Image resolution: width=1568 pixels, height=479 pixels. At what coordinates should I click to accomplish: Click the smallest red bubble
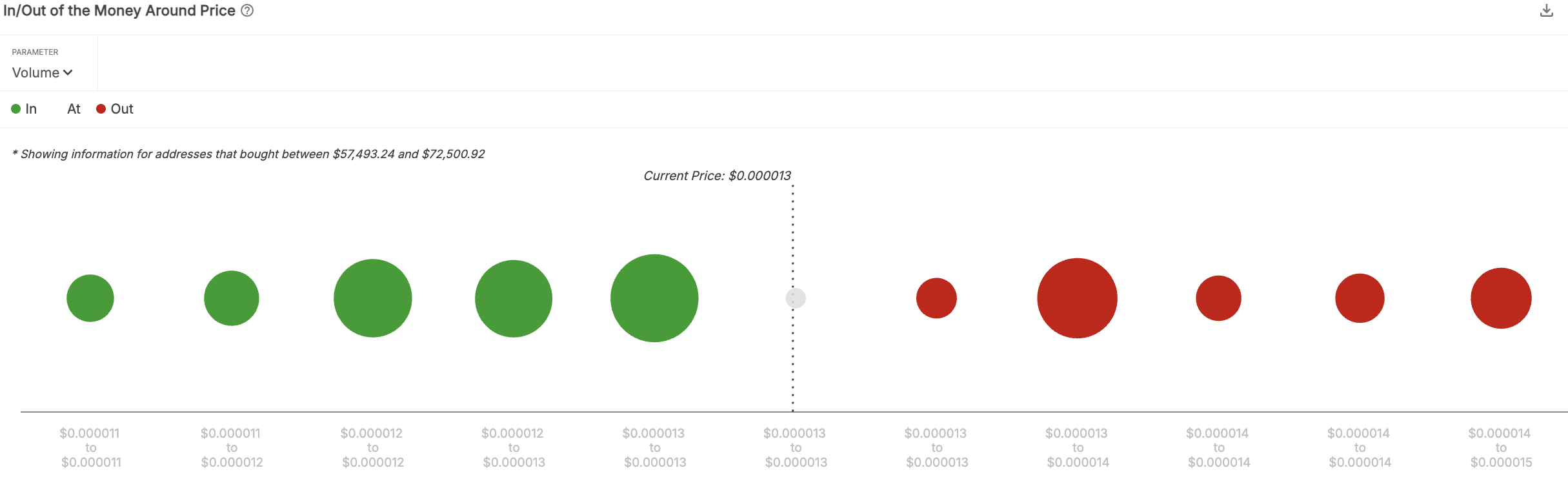(x=936, y=298)
